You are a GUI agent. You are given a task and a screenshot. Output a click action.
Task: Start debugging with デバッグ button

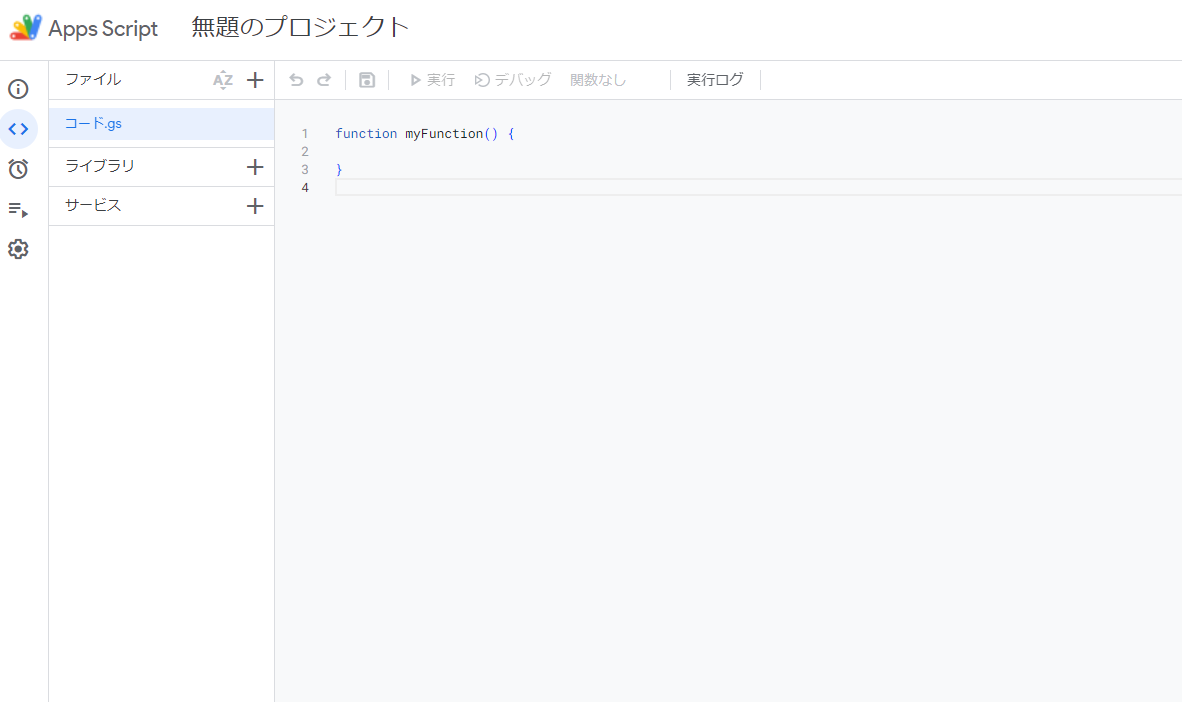click(512, 79)
